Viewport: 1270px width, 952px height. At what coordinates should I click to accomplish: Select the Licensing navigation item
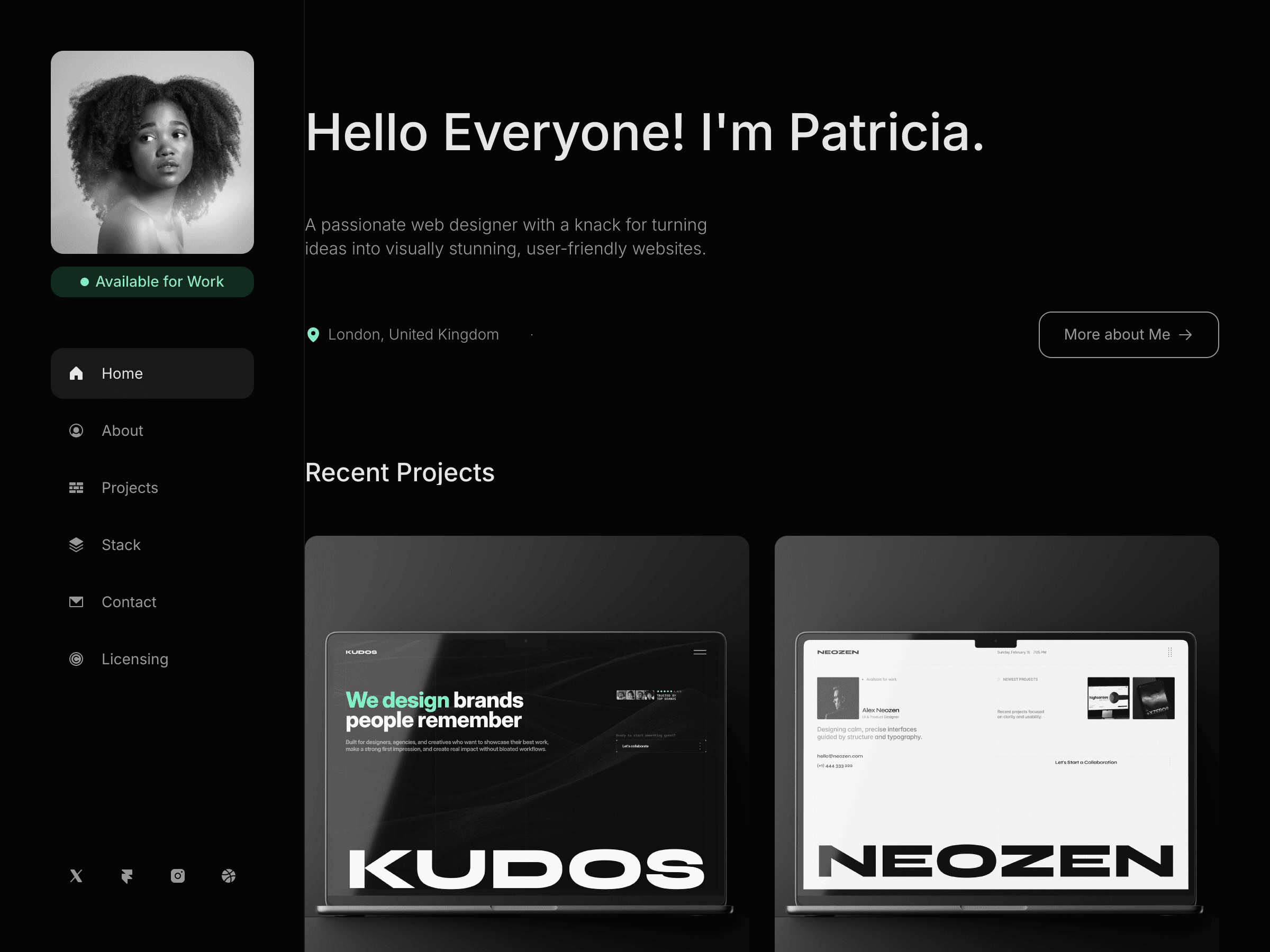click(135, 659)
